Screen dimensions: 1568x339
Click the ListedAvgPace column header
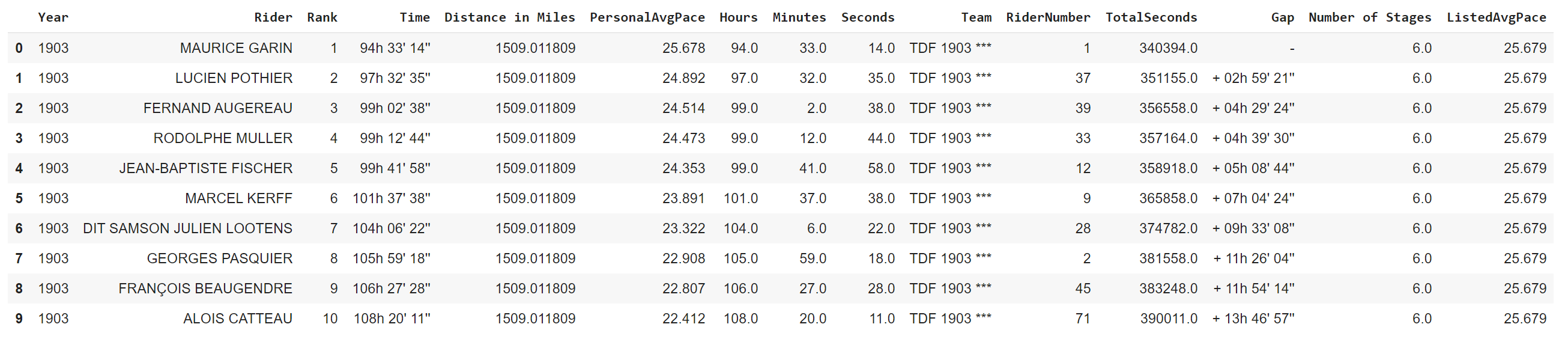pos(1495,17)
